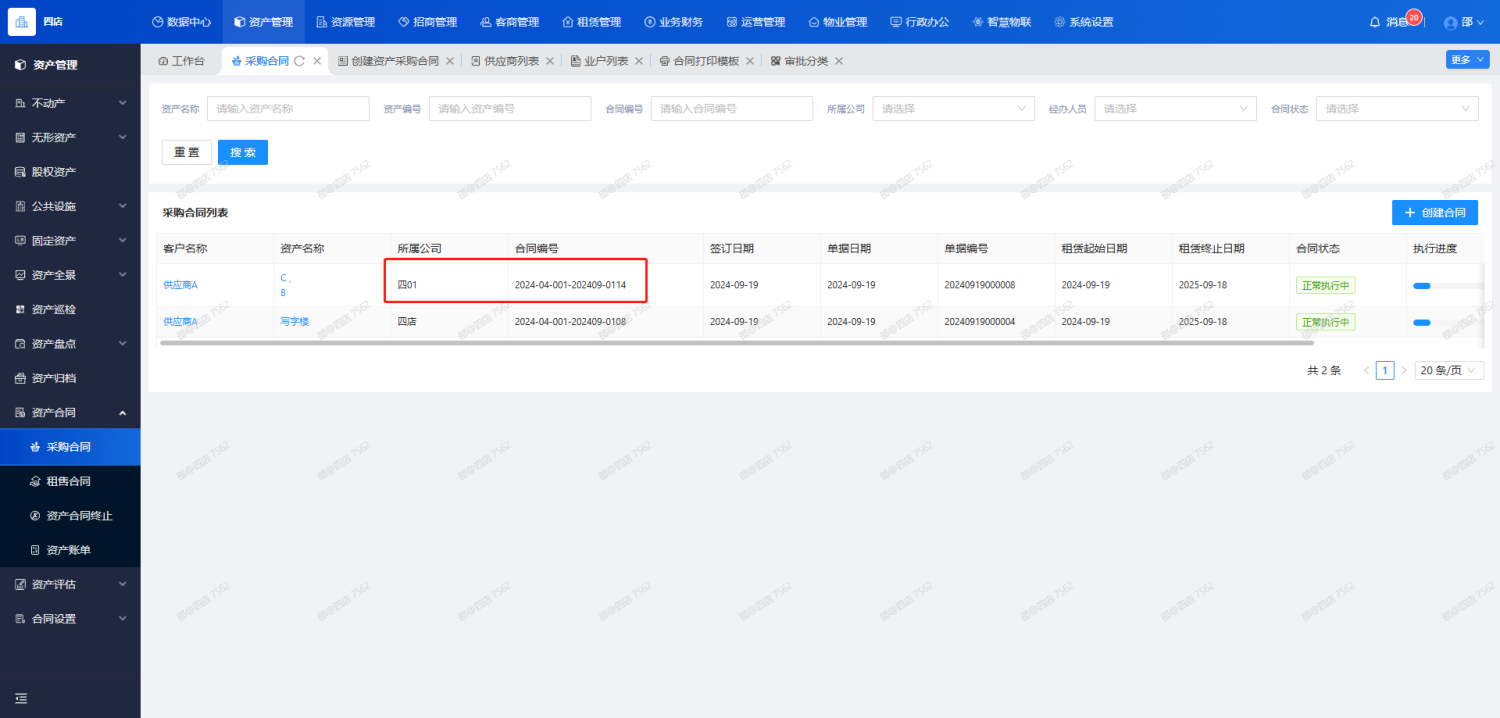The width and height of the screenshot is (1500, 718).
Task: Click the bell notification icon
Action: point(1374,22)
